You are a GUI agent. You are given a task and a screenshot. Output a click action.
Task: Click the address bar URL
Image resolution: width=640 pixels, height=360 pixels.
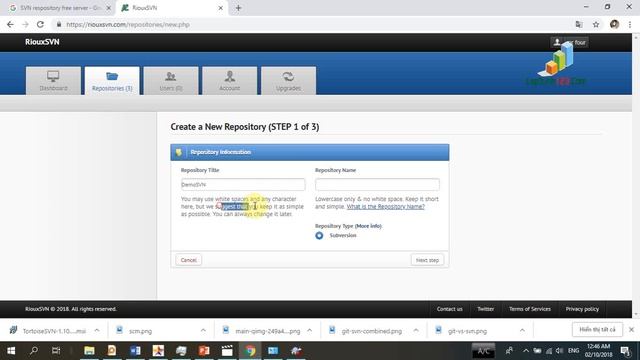pyautogui.click(x=128, y=24)
